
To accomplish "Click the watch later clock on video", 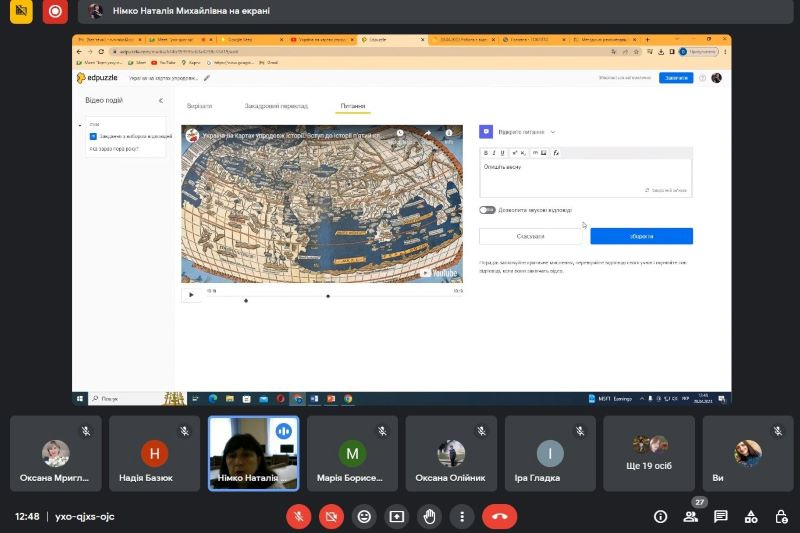I will (401, 134).
